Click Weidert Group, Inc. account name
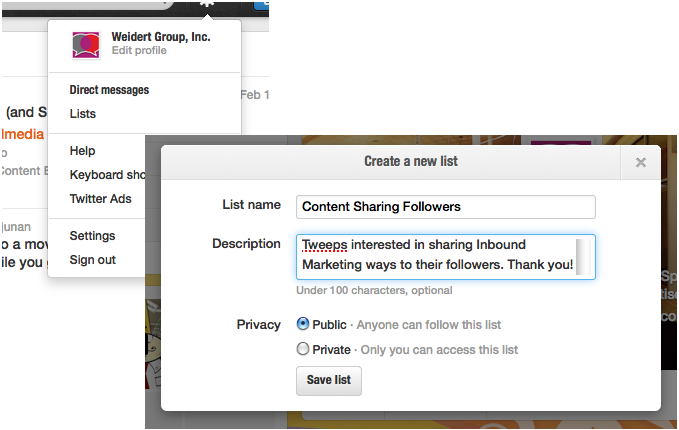 pos(161,37)
